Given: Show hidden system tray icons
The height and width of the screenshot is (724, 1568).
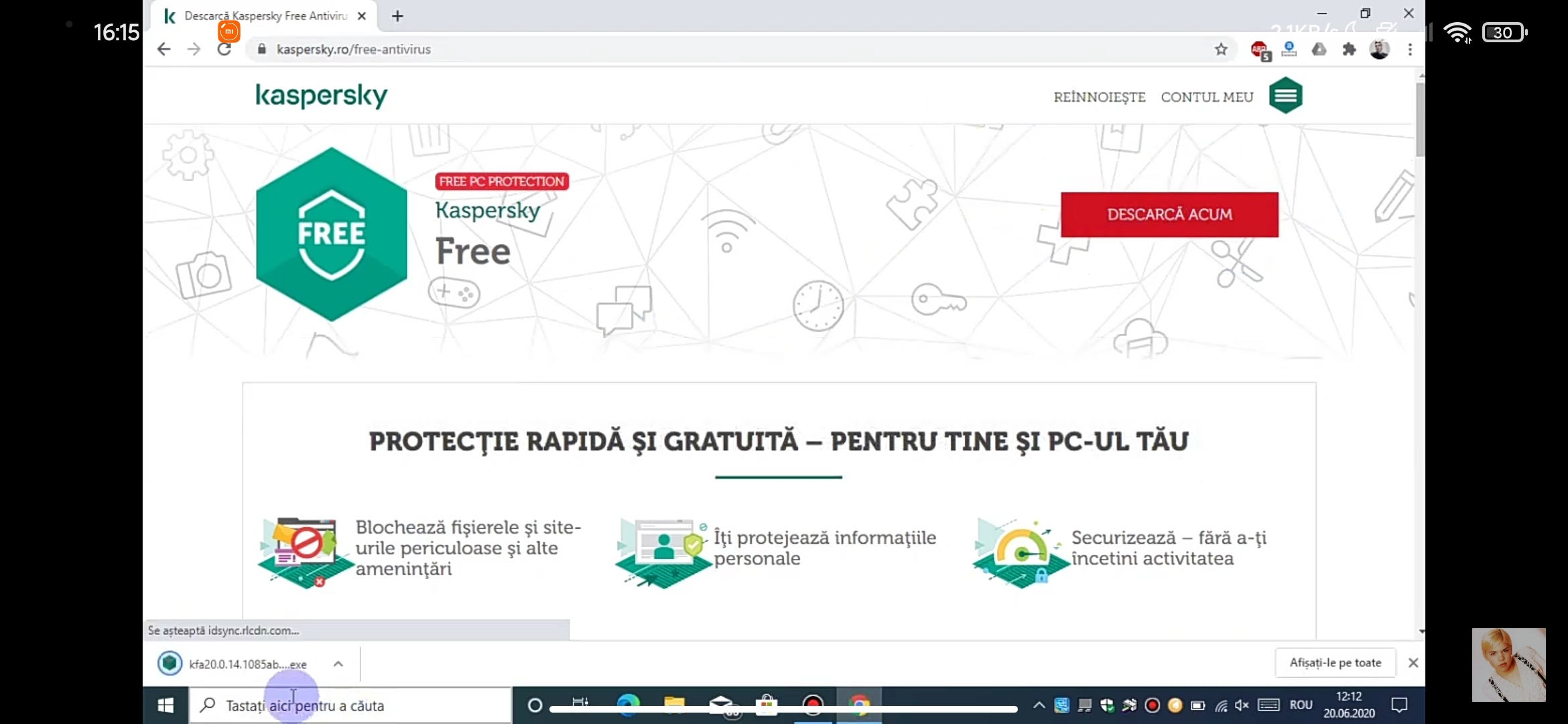Looking at the screenshot, I should point(1039,705).
